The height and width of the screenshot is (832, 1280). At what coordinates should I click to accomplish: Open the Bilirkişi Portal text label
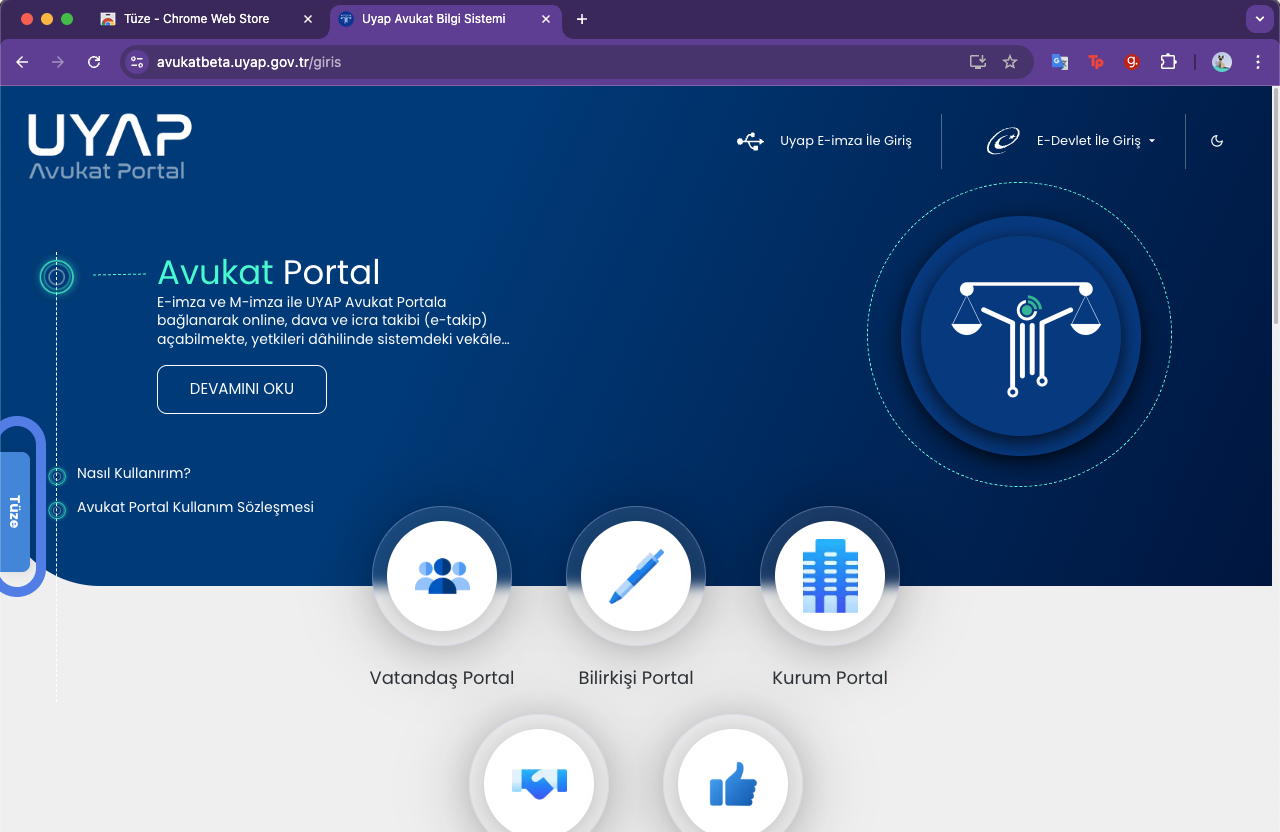pos(636,678)
